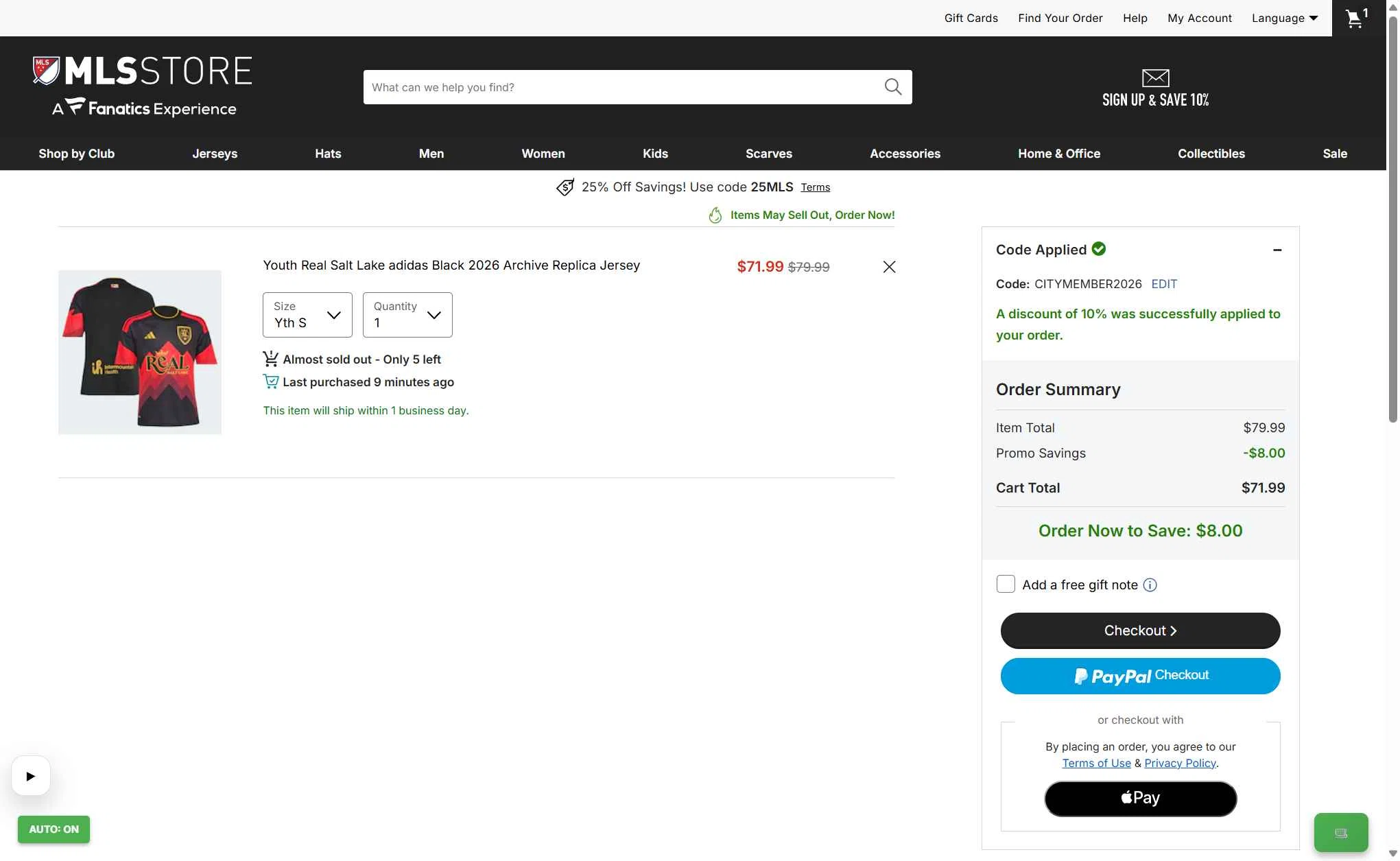Image resolution: width=1400 pixels, height=861 pixels.
Task: Open the Scarves menu
Action: 769,154
